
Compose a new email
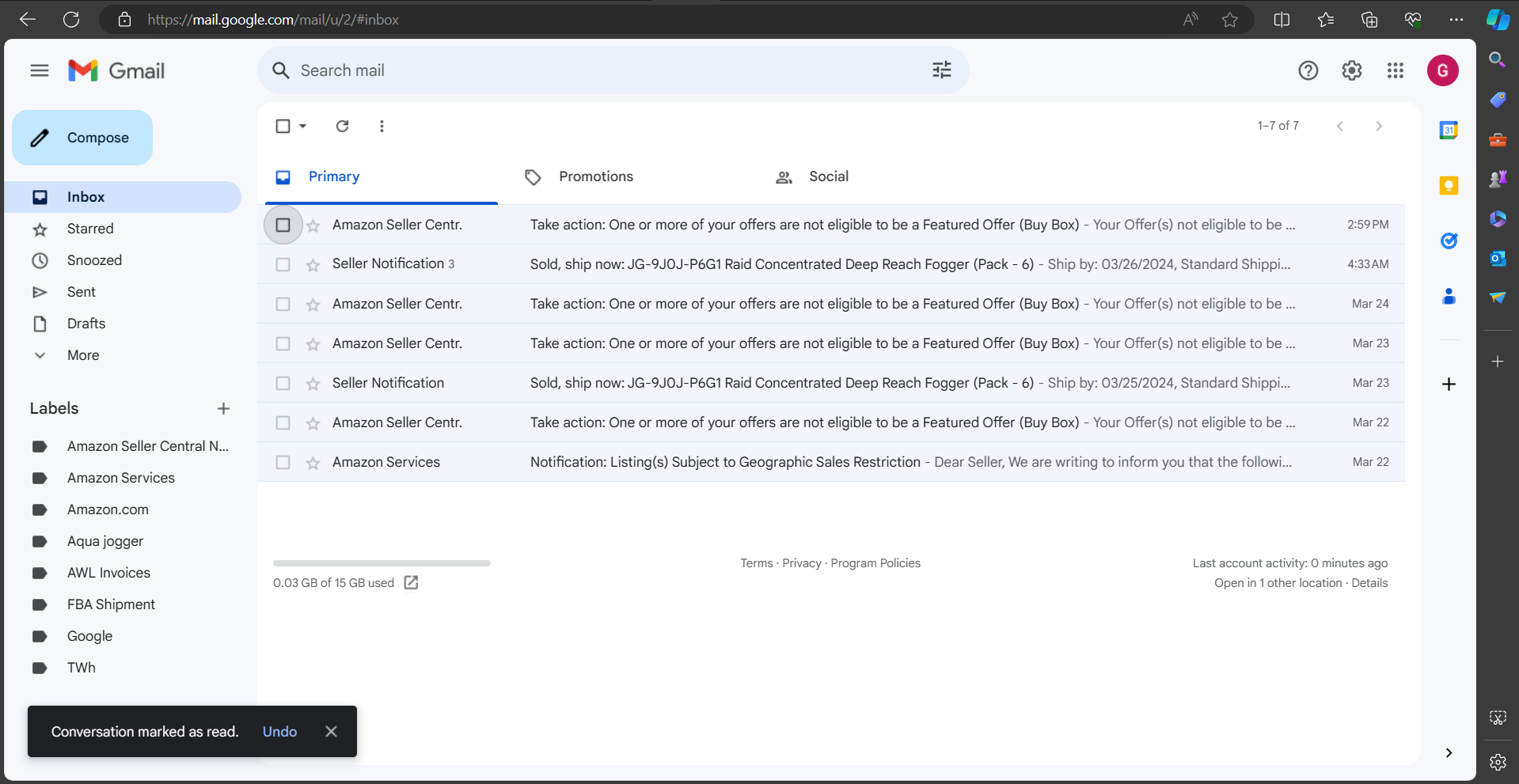point(82,138)
